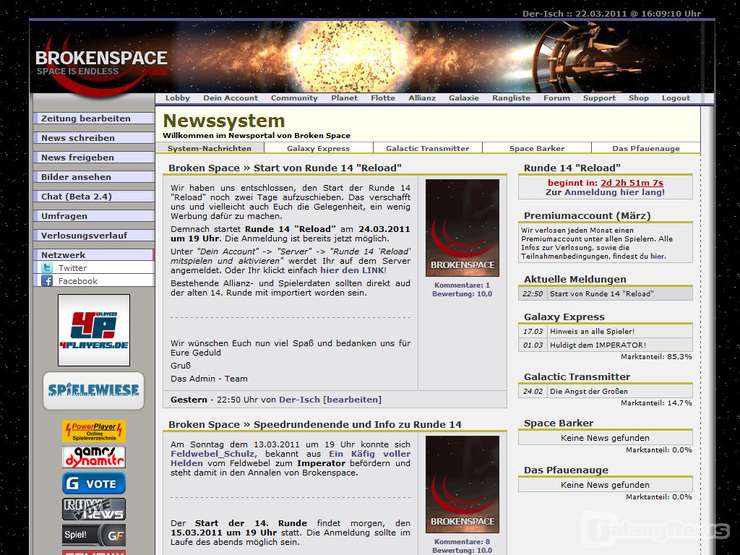
Task: Open News schreiben in sidebar
Action: (x=93, y=138)
